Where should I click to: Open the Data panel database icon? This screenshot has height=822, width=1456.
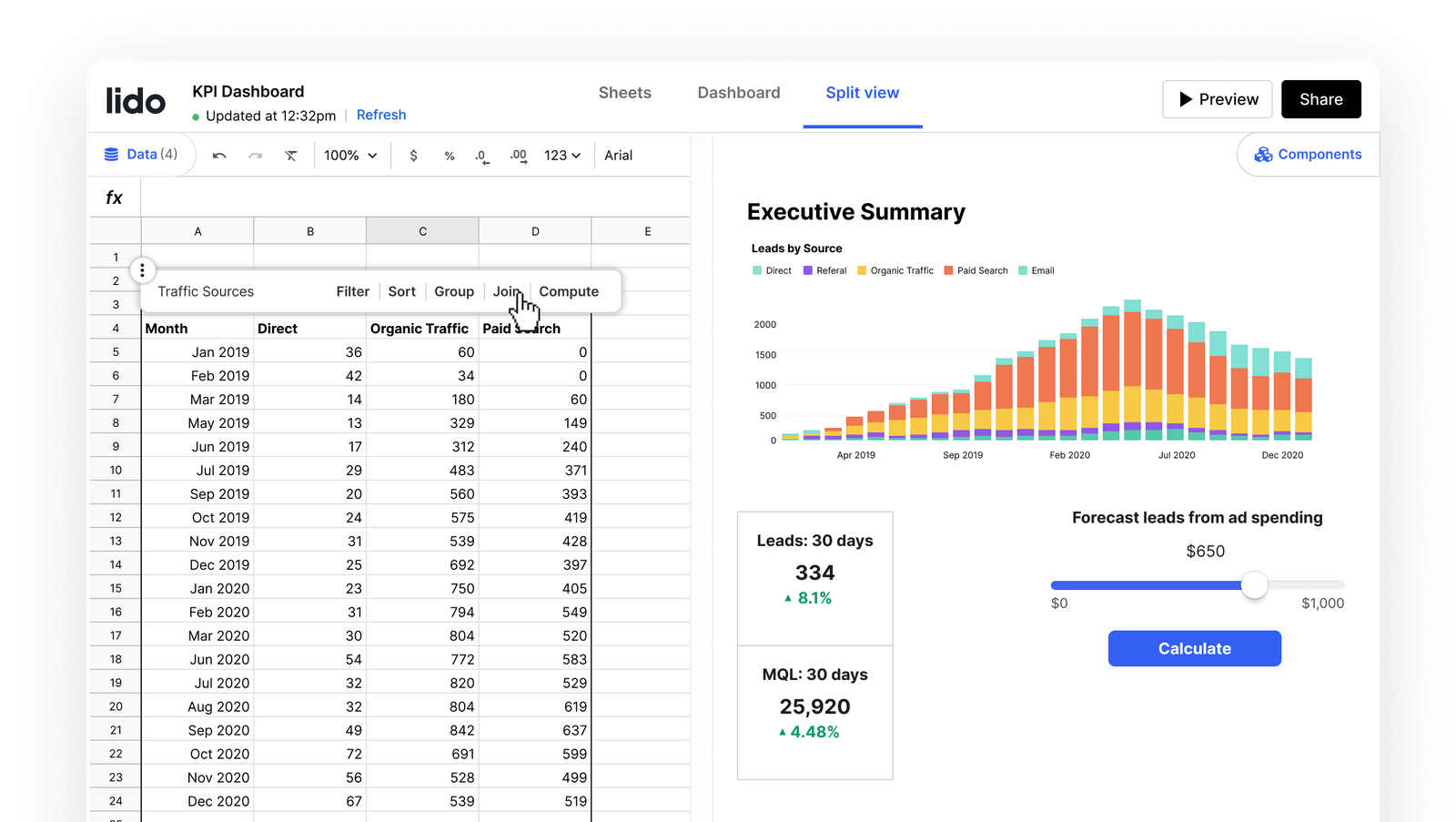click(111, 154)
